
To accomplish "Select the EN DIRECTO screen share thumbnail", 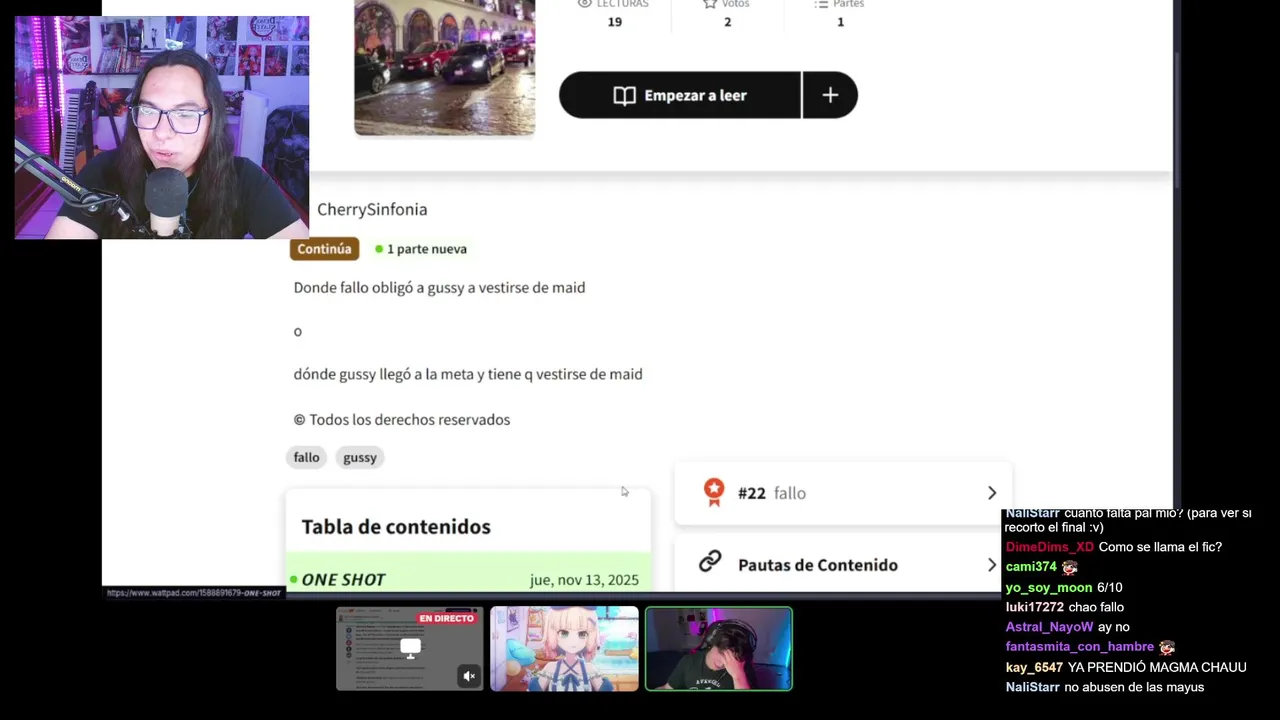I will 409,648.
